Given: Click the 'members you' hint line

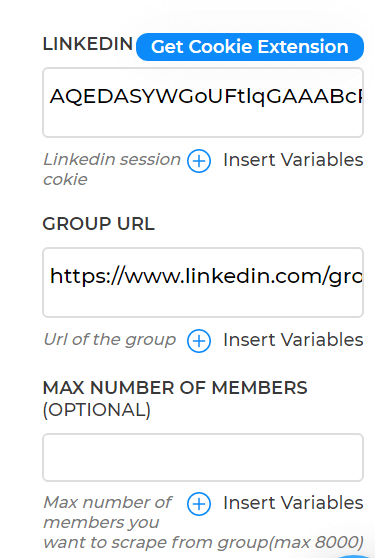Looking at the screenshot, I should (101, 523).
